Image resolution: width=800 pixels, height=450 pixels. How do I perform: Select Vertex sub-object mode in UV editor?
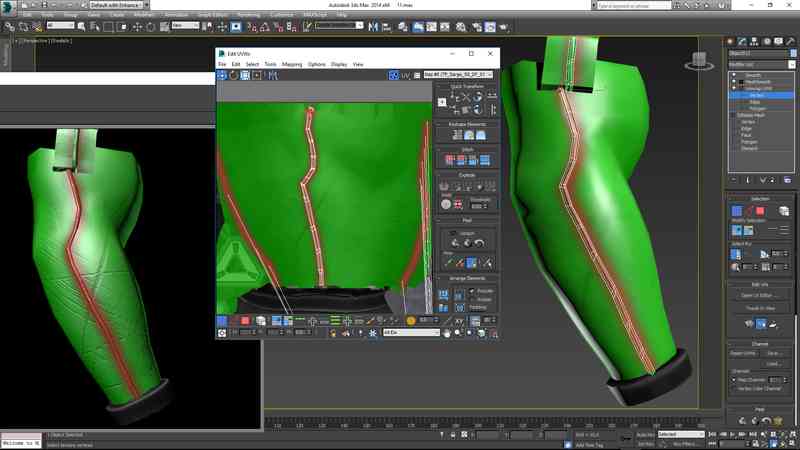coord(222,320)
